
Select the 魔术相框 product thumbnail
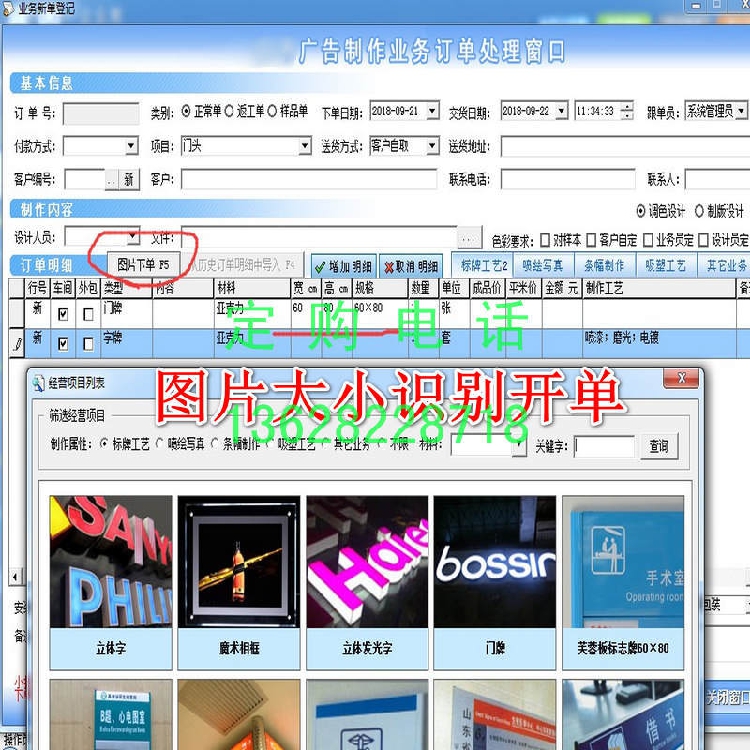pyautogui.click(x=239, y=582)
